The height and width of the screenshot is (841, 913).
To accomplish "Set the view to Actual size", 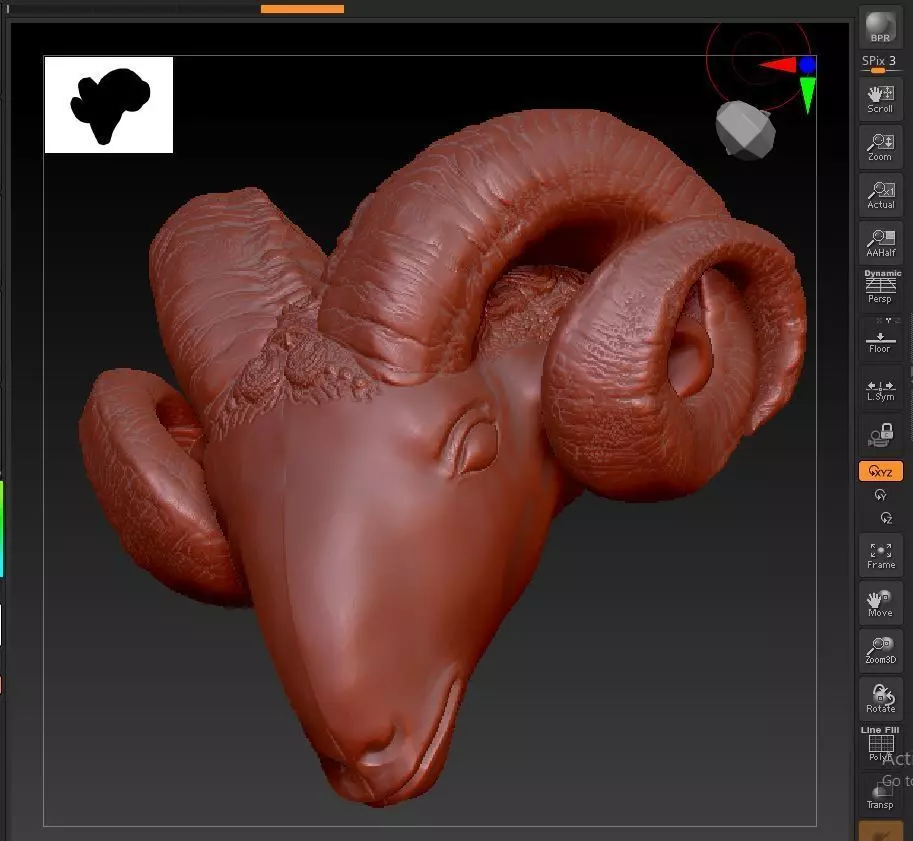I will coord(880,196).
